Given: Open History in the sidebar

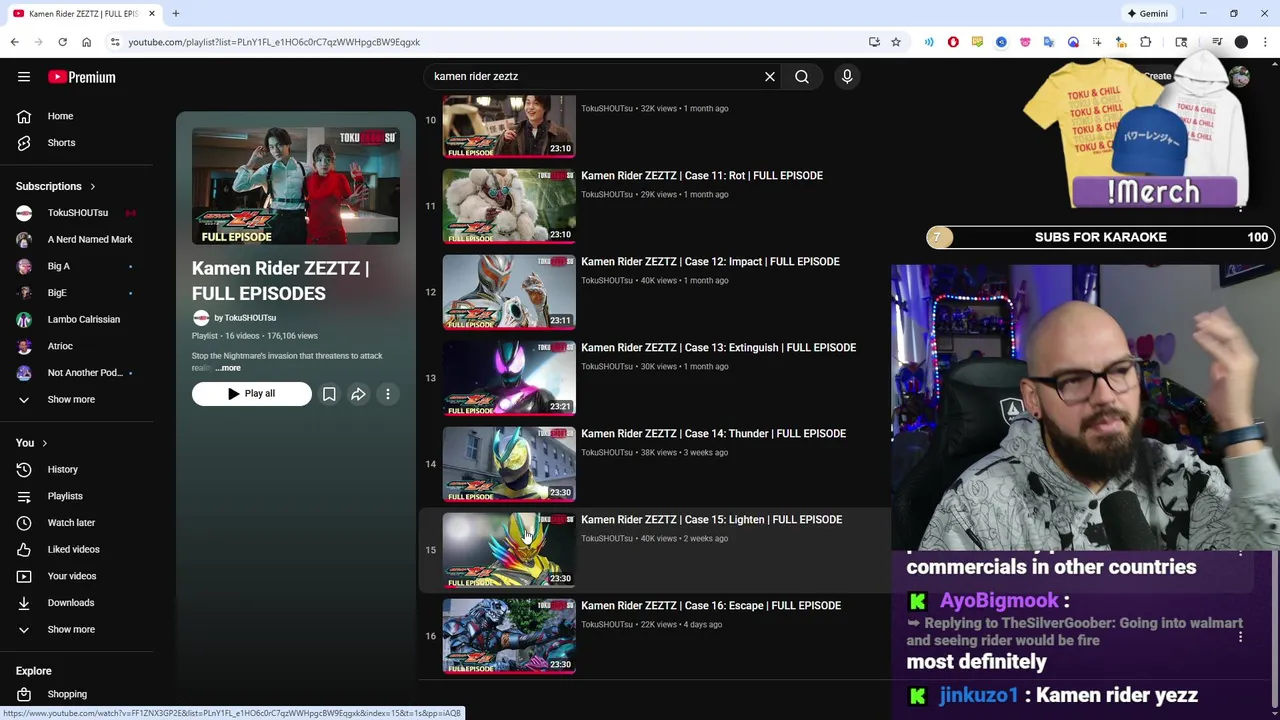Looking at the screenshot, I should coord(62,469).
